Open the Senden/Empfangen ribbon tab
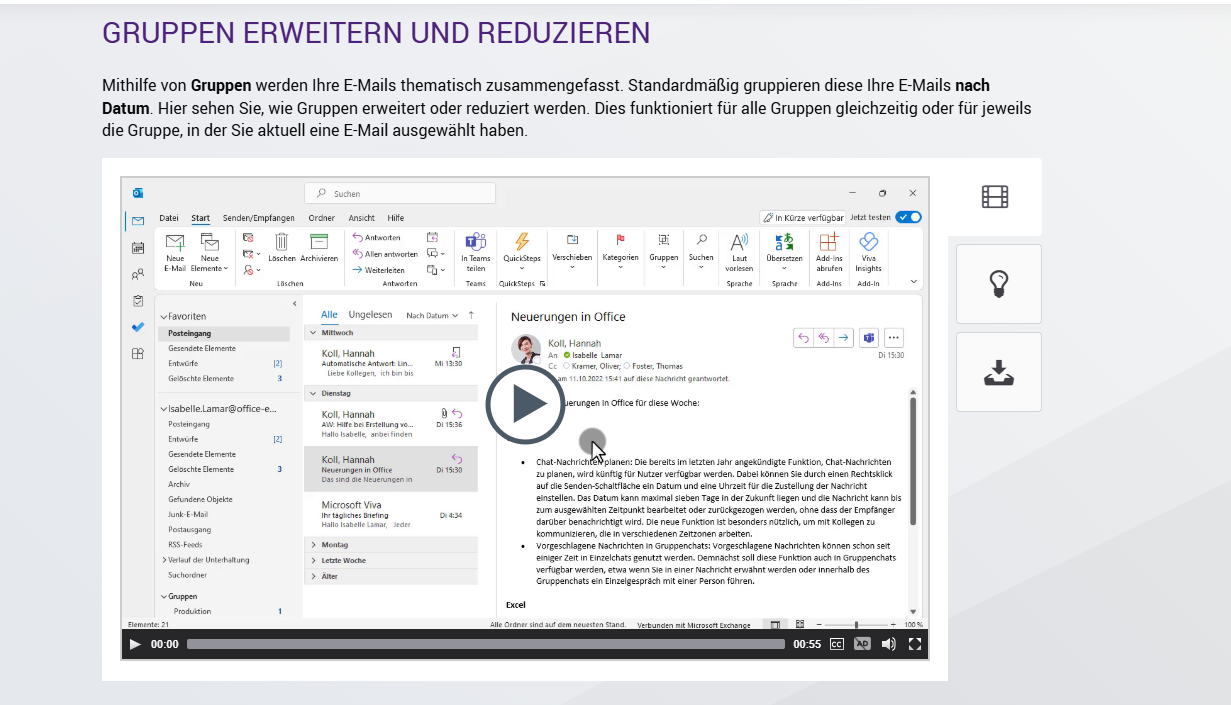Image resolution: width=1231 pixels, height=705 pixels. tap(259, 218)
